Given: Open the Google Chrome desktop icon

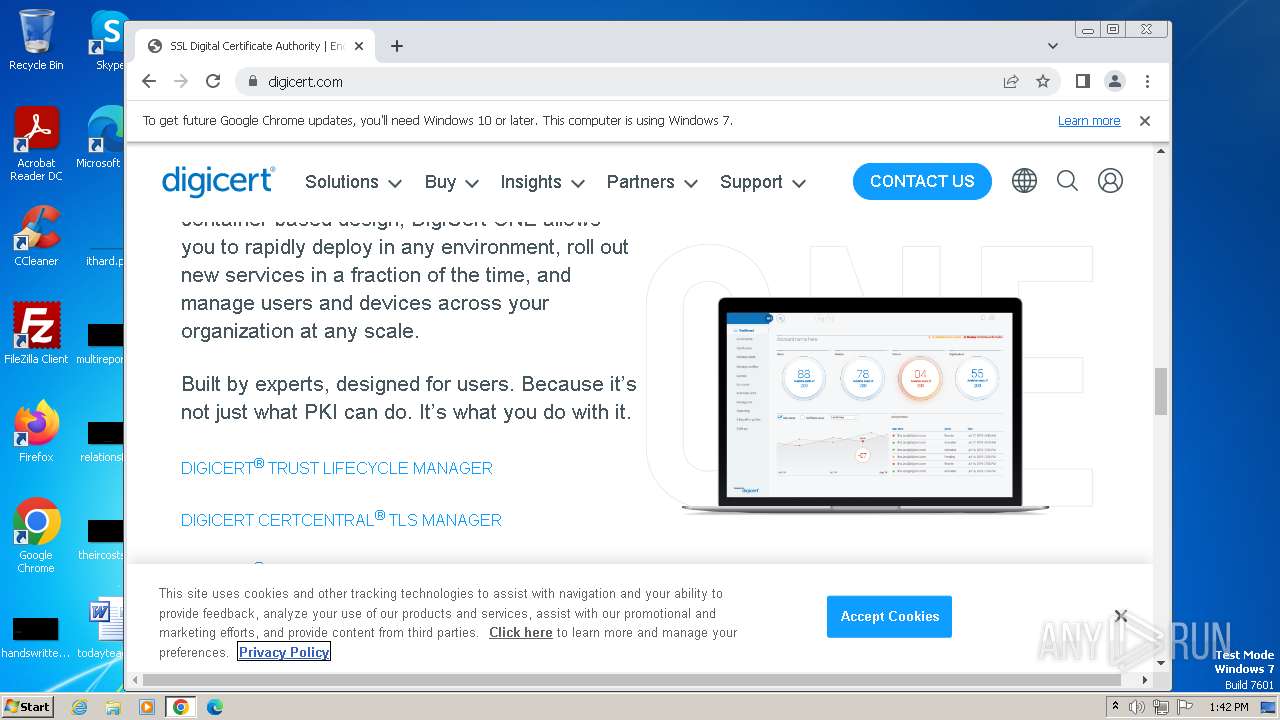Looking at the screenshot, I should pos(36,536).
